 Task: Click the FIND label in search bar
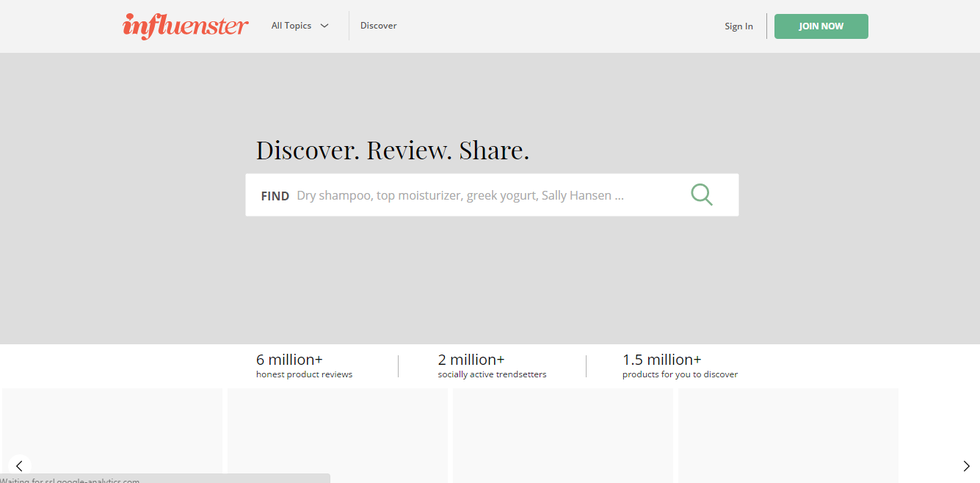[275, 196]
